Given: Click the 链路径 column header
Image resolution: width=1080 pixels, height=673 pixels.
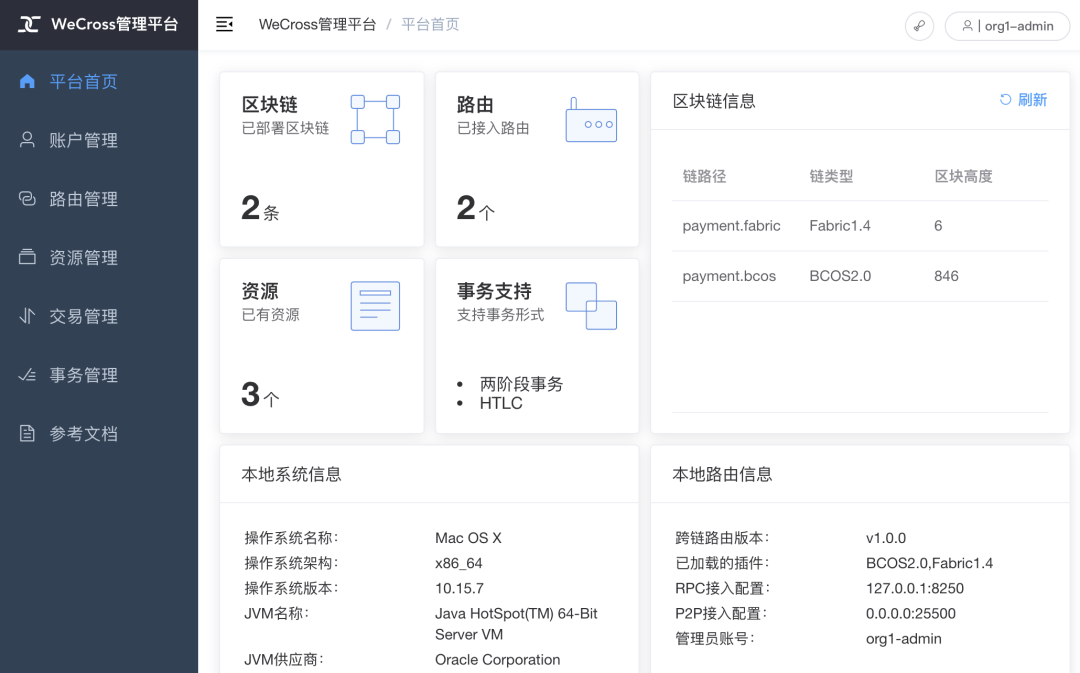Looking at the screenshot, I should [704, 176].
